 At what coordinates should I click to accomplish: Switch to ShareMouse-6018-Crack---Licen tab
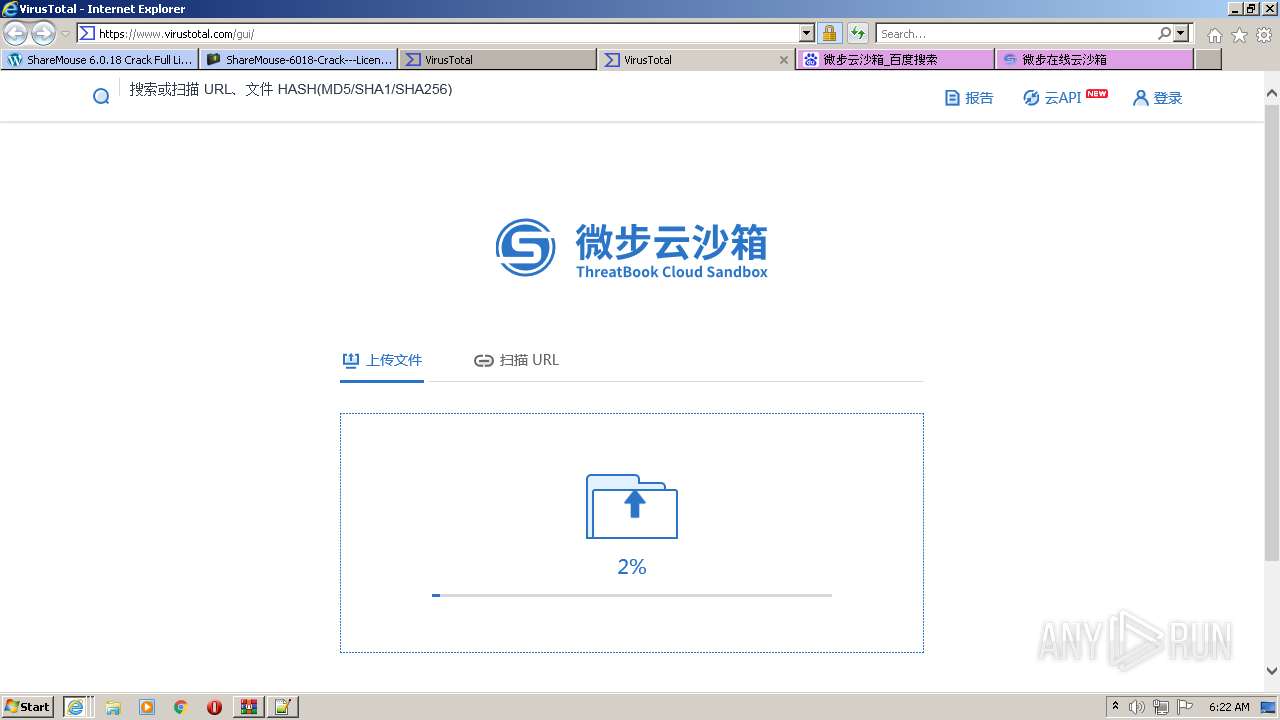click(299, 60)
